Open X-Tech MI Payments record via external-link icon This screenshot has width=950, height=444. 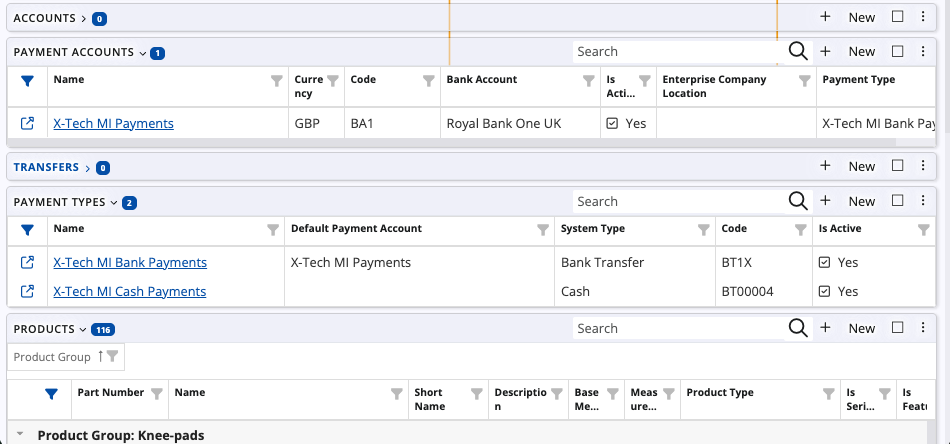pos(27,123)
